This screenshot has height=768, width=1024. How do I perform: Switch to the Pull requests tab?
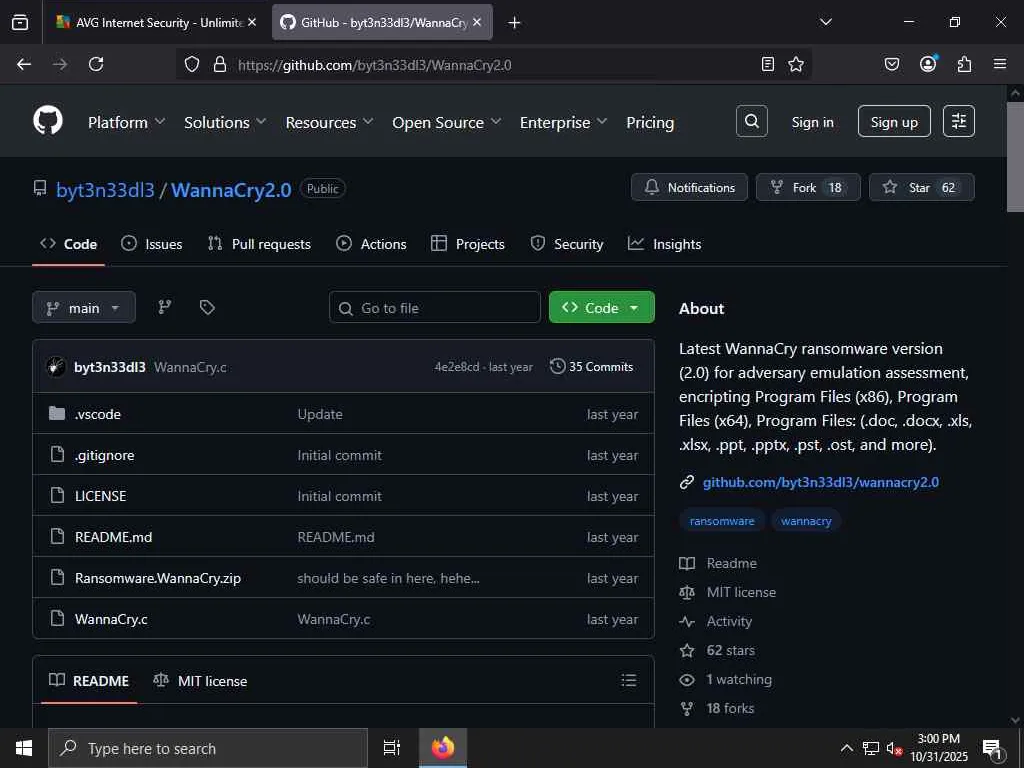pyautogui.click(x=259, y=244)
